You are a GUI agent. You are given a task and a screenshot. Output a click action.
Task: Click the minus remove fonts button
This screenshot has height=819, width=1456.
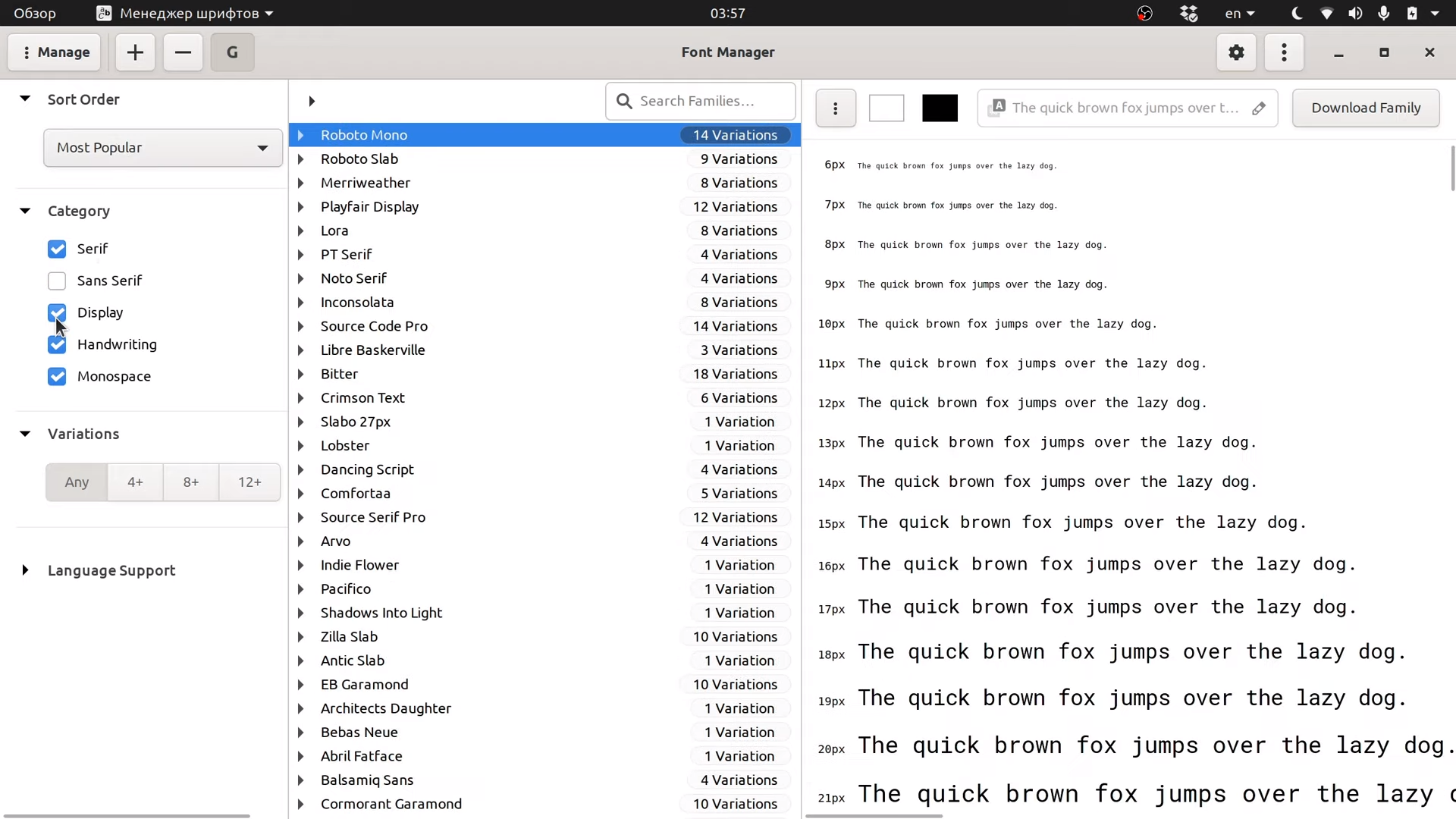183,52
